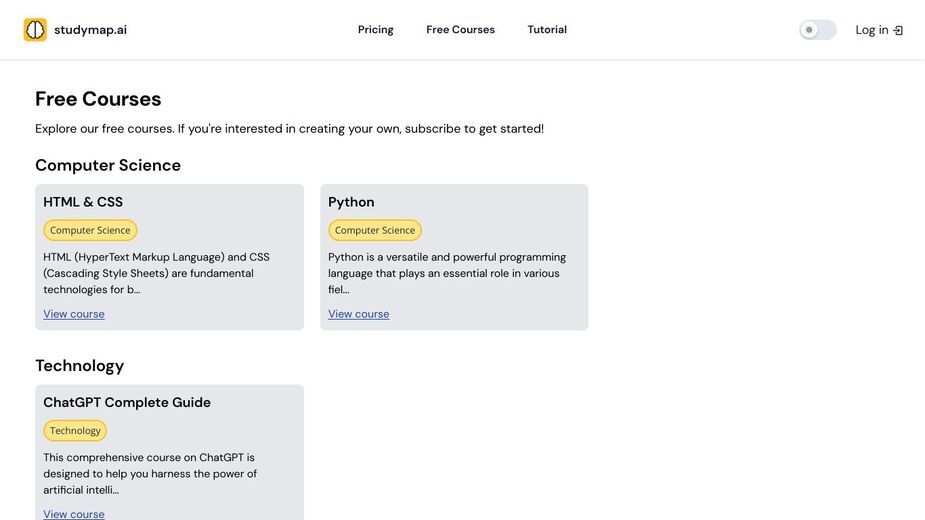
Task: Open the Pricing page
Action: 375,30
